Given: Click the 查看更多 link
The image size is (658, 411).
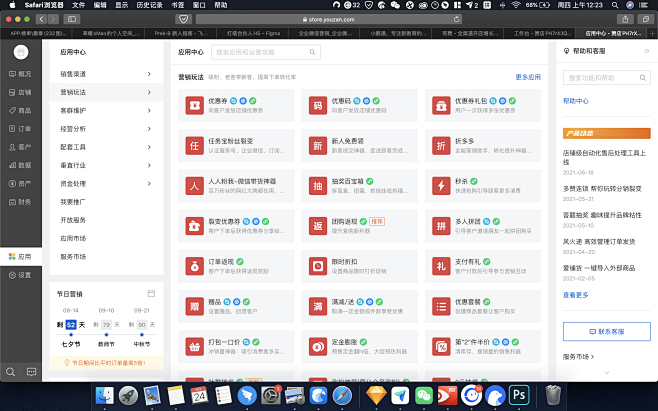Looking at the screenshot, I should click(x=575, y=295).
